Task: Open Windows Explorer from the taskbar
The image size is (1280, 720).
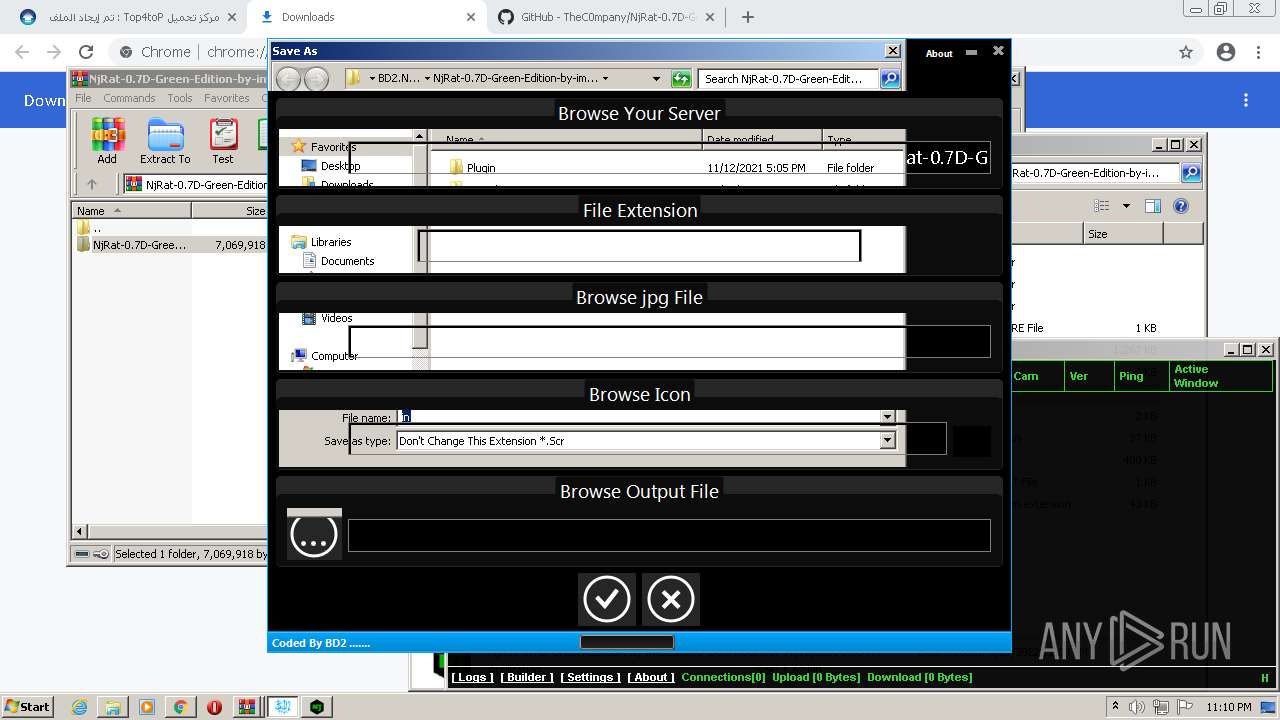Action: [113, 707]
